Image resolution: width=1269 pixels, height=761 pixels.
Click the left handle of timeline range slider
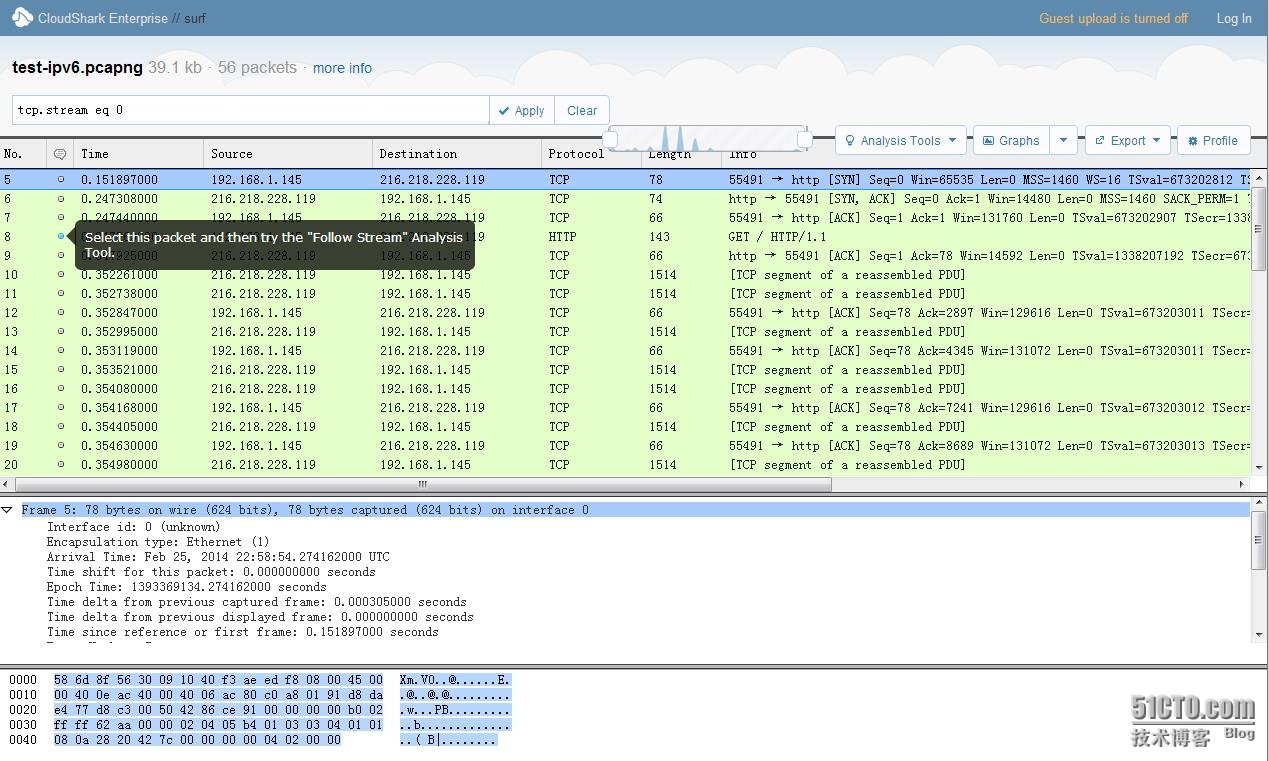(x=611, y=140)
